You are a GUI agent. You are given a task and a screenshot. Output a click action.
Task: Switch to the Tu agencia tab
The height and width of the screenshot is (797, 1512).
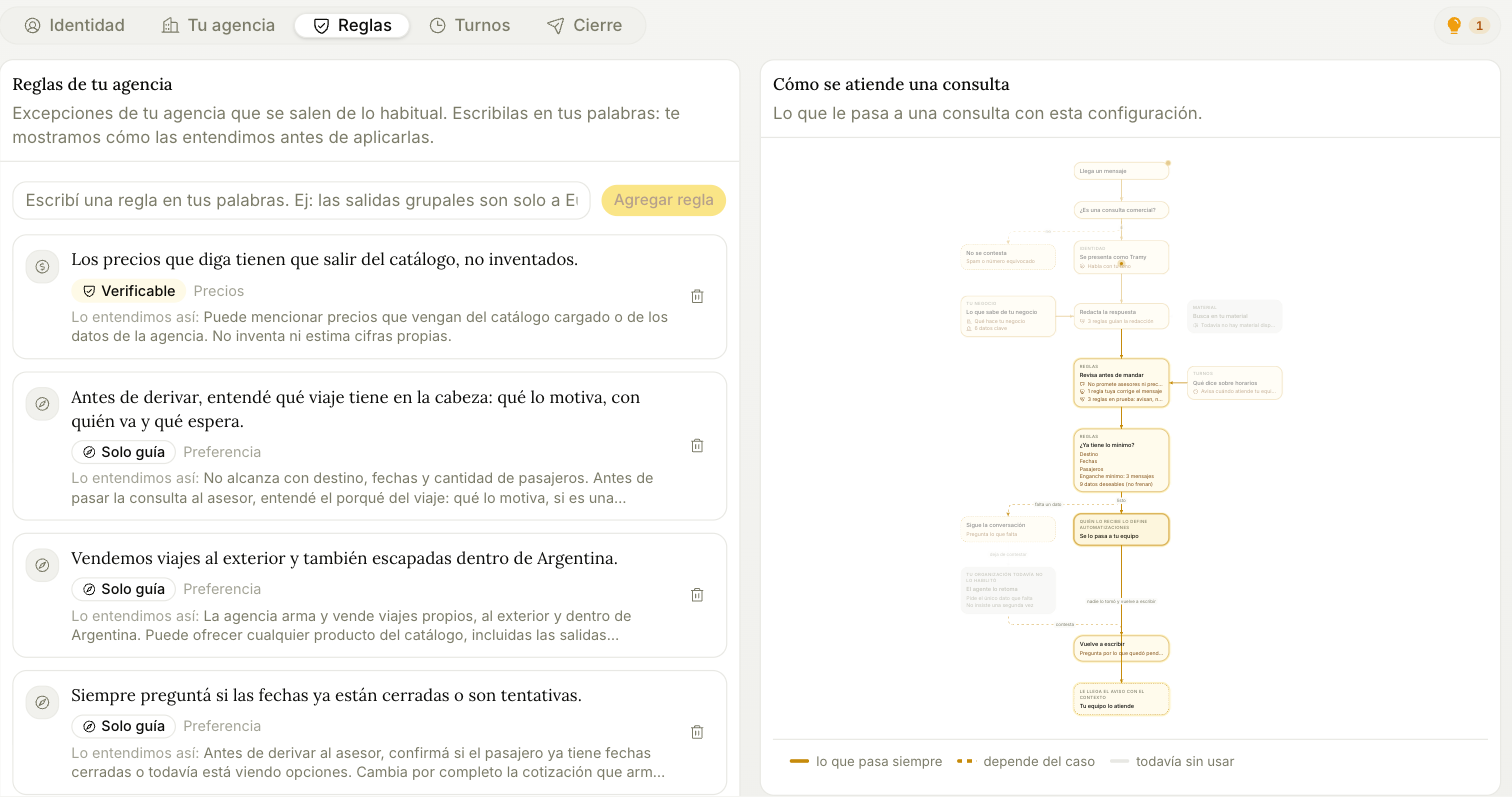218,25
